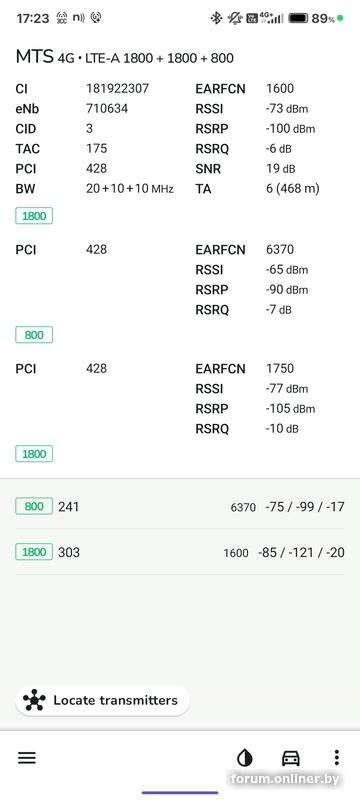Tap the battery icon in status bar

(298, 18)
